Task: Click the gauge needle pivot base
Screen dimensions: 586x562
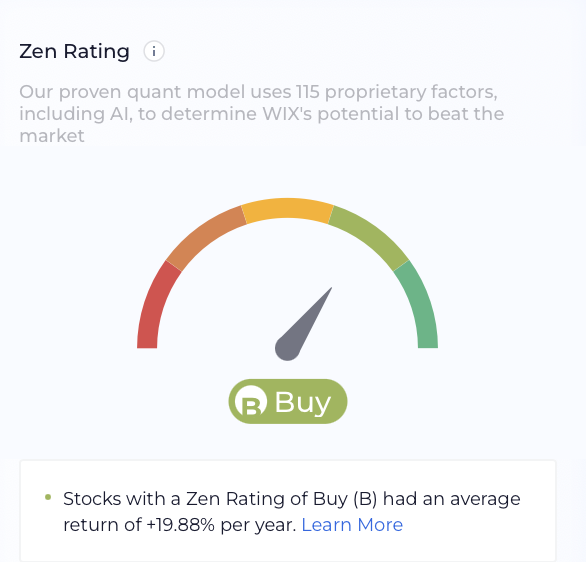Action: [287, 348]
